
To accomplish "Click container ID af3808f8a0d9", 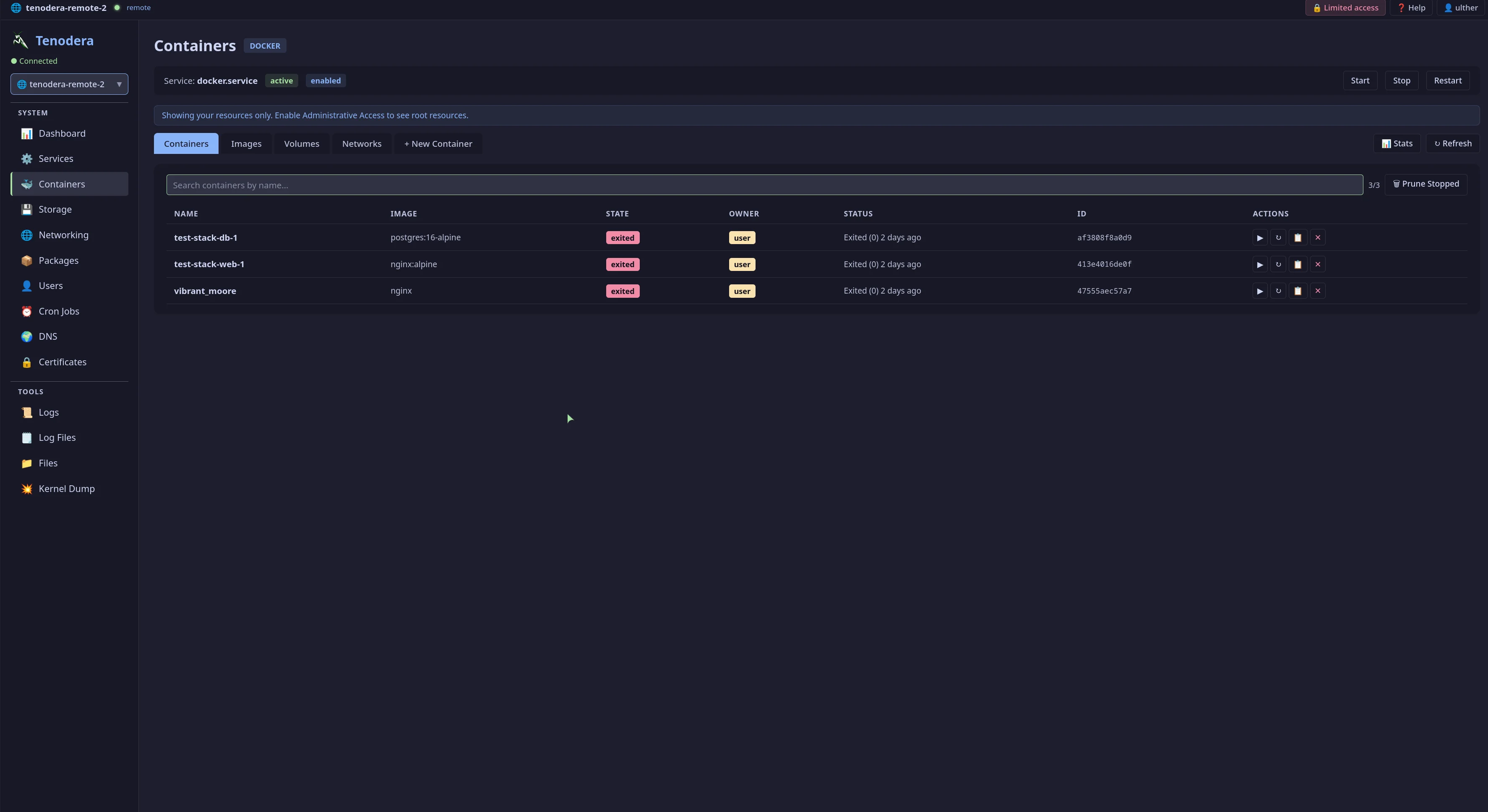I will 1104,238.
